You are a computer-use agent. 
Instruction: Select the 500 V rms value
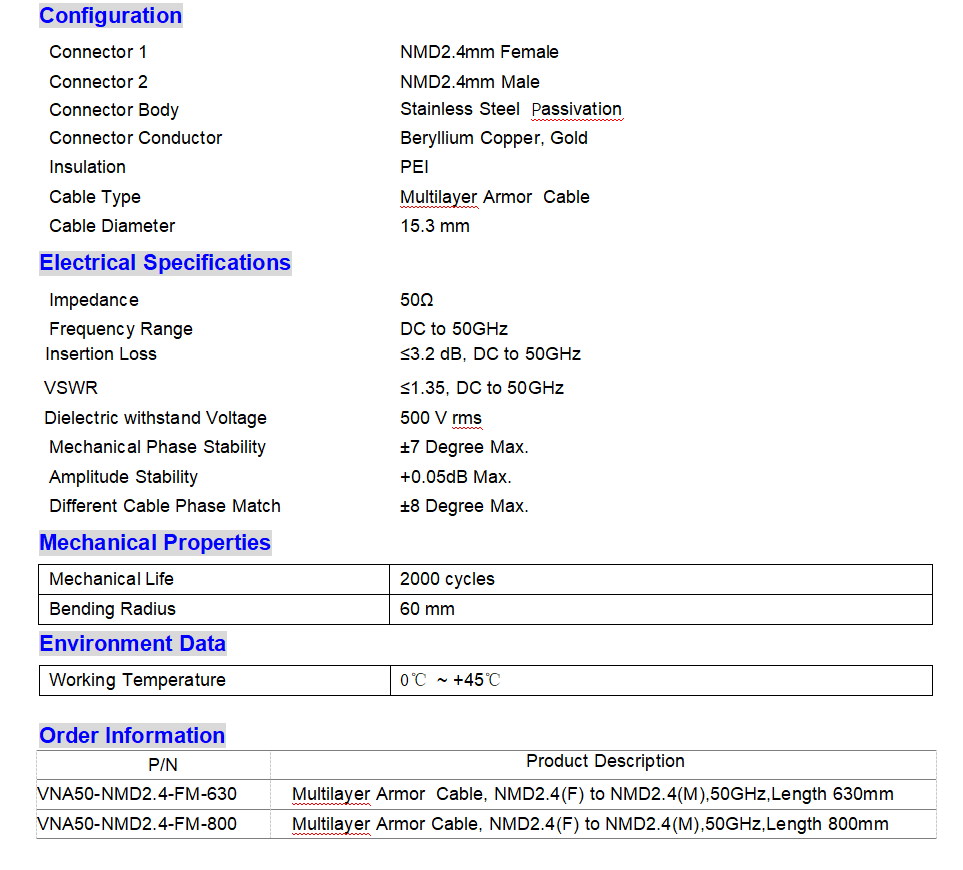pos(441,418)
